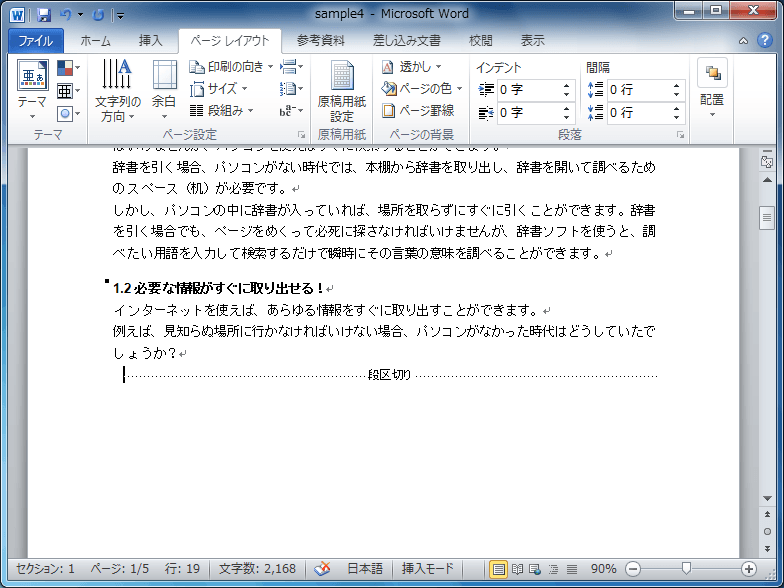Click the Redo icon in quick access toolbar
784x588 pixels.
tap(98, 14)
